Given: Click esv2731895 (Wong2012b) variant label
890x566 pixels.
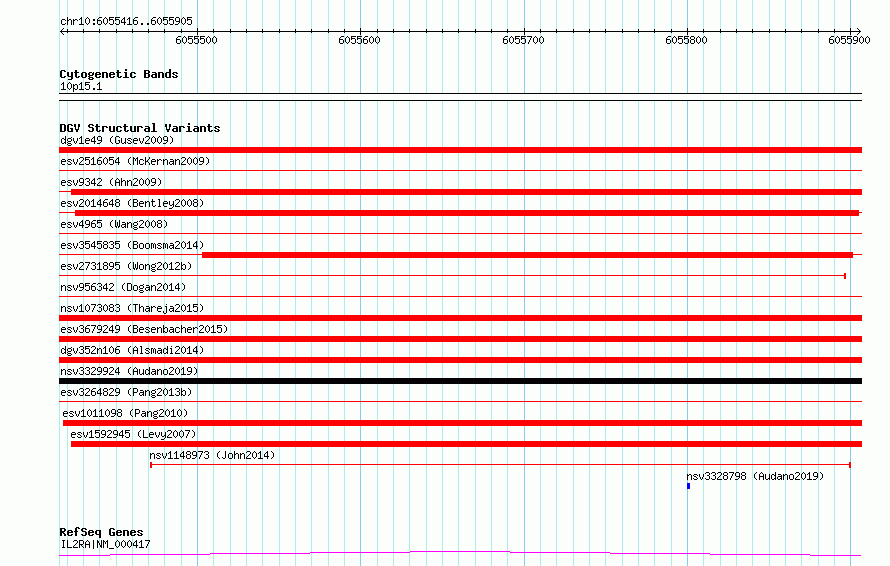Looking at the screenshot, I should pyautogui.click(x=126, y=266).
